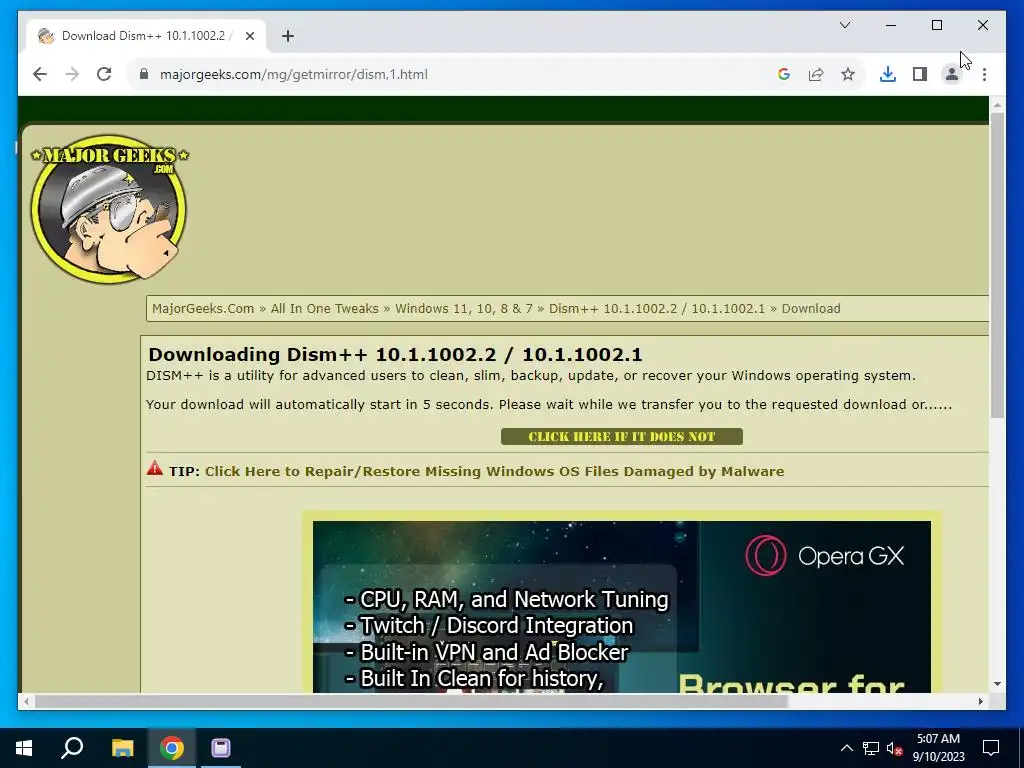Open network status tray icon
The width and height of the screenshot is (1024, 768).
871,748
